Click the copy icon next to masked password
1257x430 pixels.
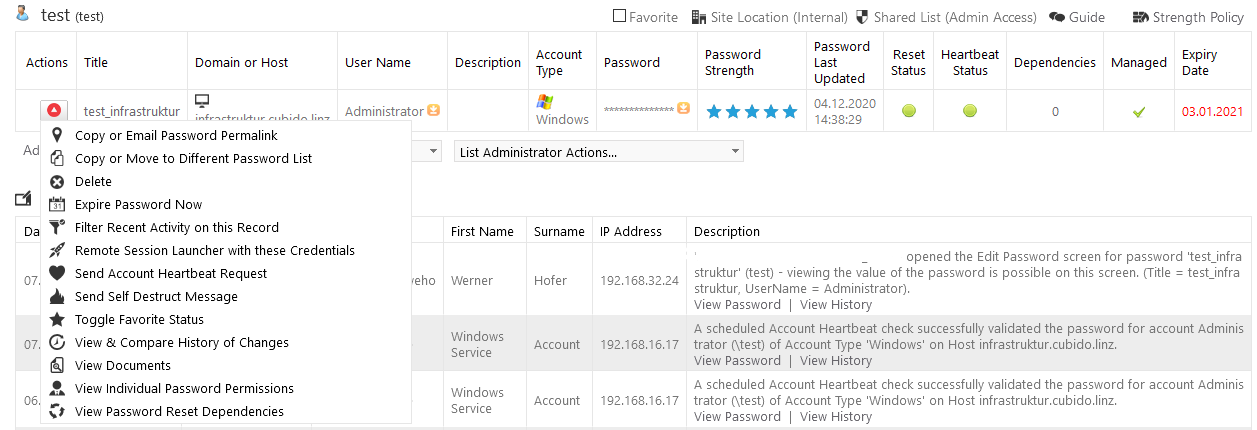point(683,107)
